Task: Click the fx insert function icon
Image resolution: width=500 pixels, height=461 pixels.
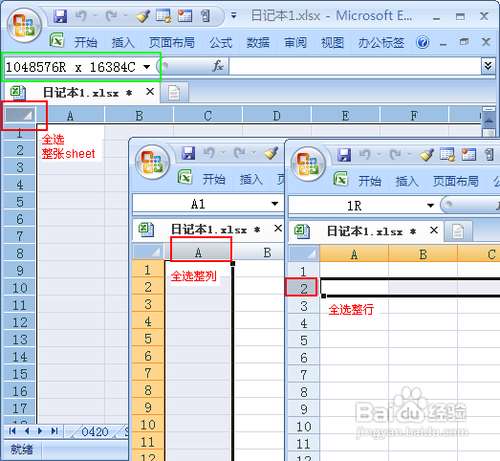Action: 218,66
